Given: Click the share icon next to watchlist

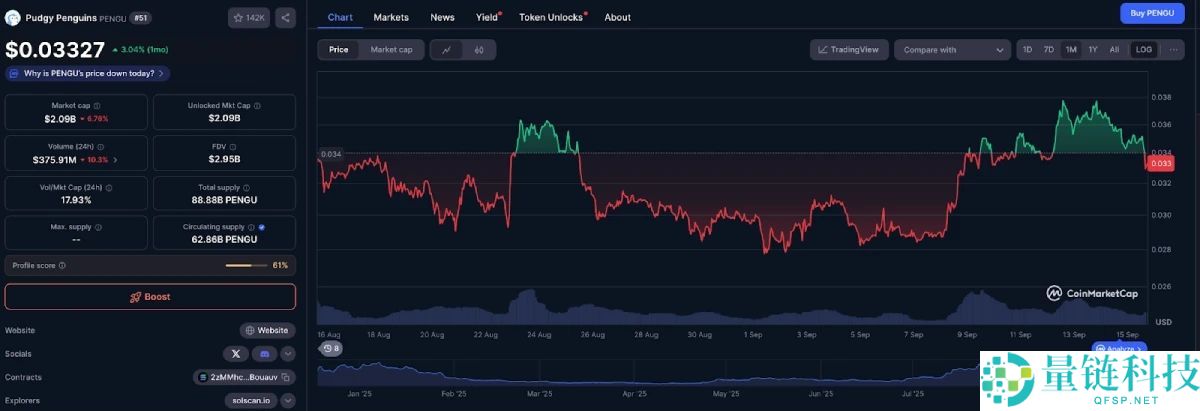Looking at the screenshot, I should pyautogui.click(x=285, y=18).
